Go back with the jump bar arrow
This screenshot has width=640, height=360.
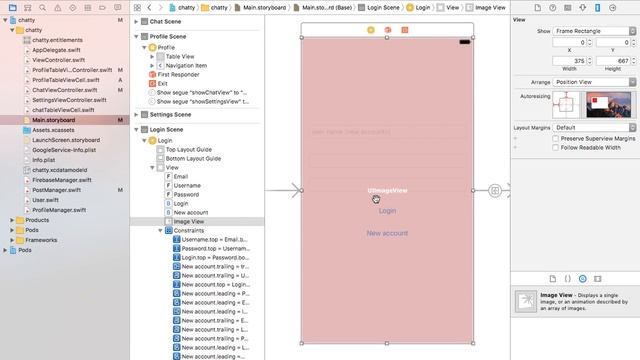[149, 7]
